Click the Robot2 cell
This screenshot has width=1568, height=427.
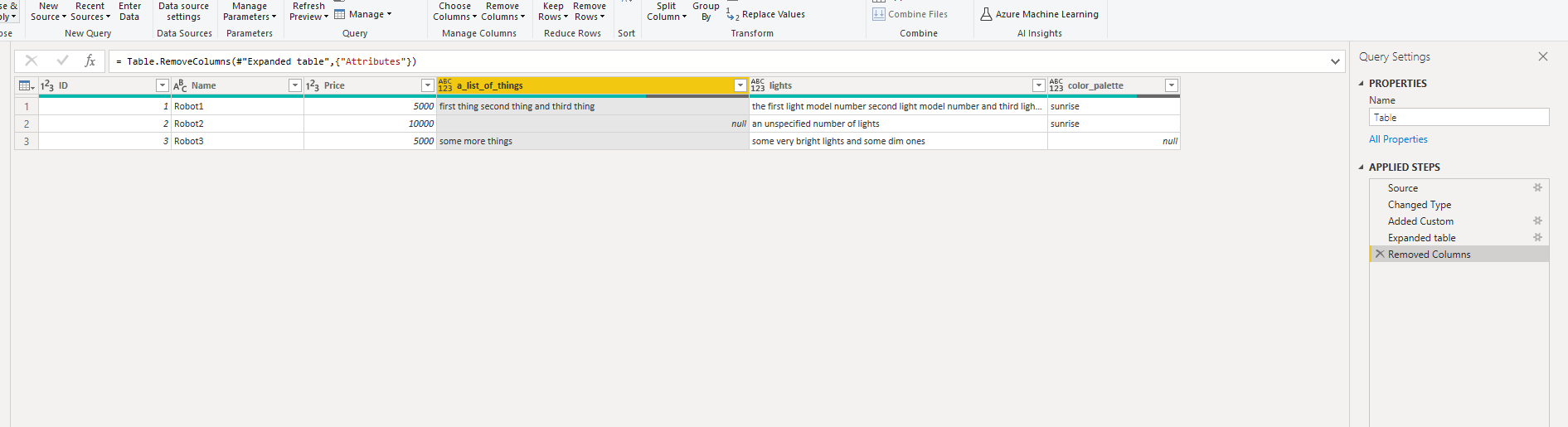coord(237,124)
